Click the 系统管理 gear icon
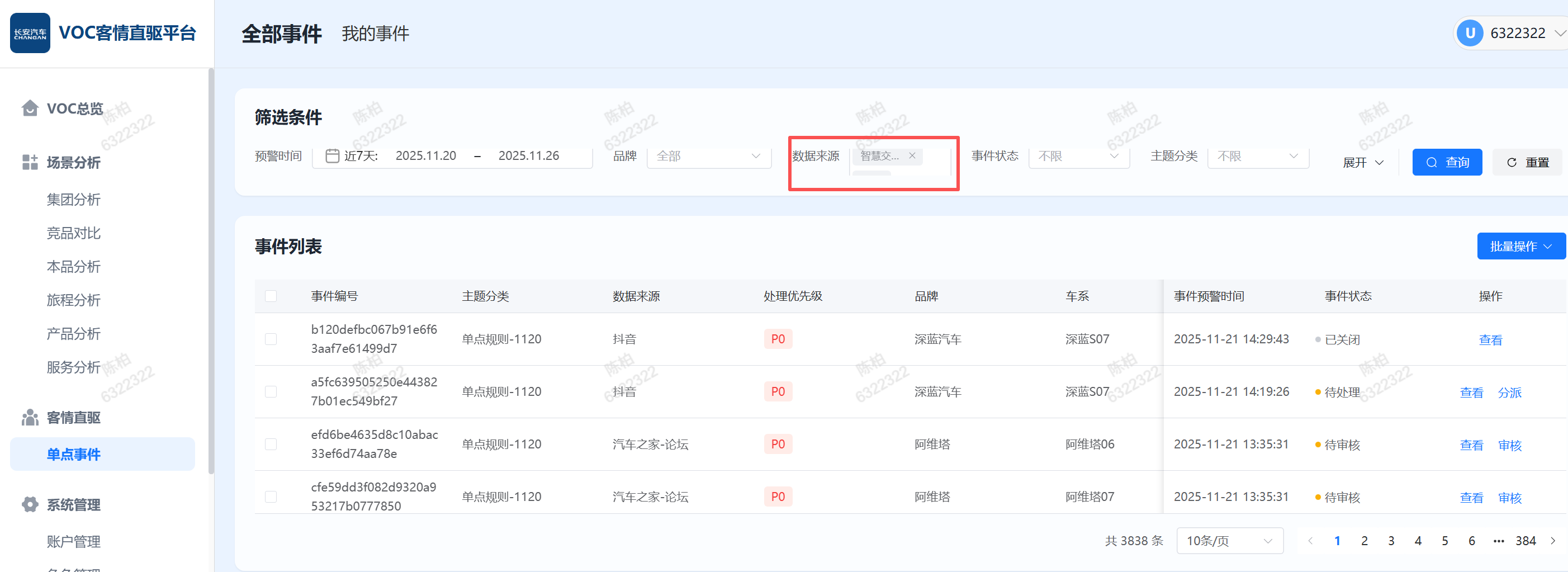 [x=30, y=504]
